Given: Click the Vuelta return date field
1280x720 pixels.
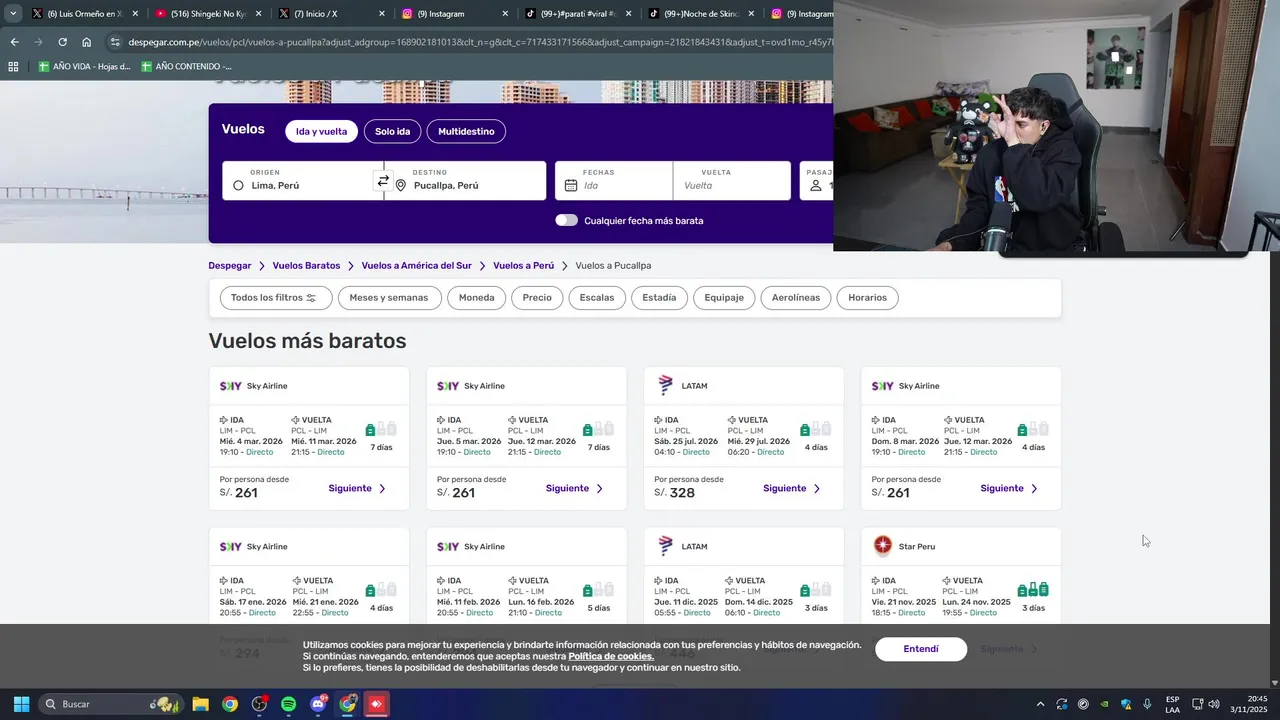Looking at the screenshot, I should 732,181.
